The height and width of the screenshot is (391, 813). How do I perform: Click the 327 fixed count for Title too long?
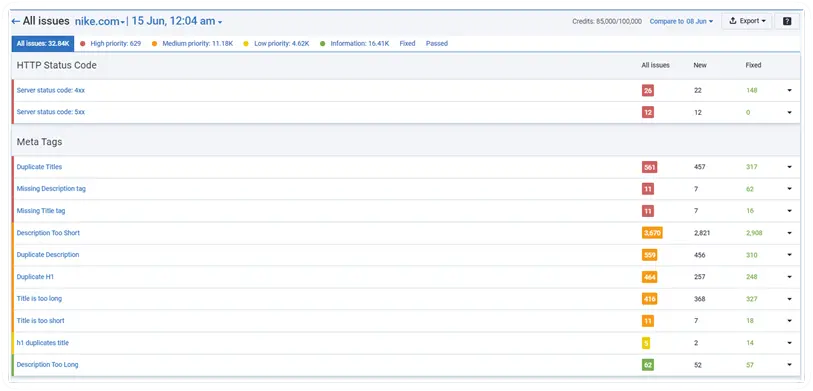point(751,299)
